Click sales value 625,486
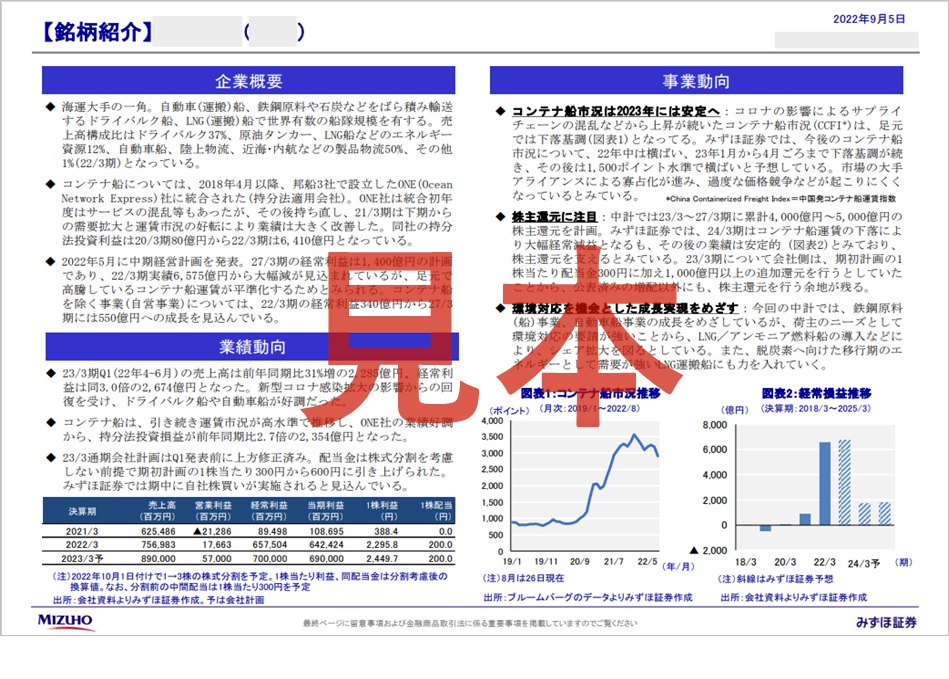Screen dimensions: 949x679 coord(158,531)
